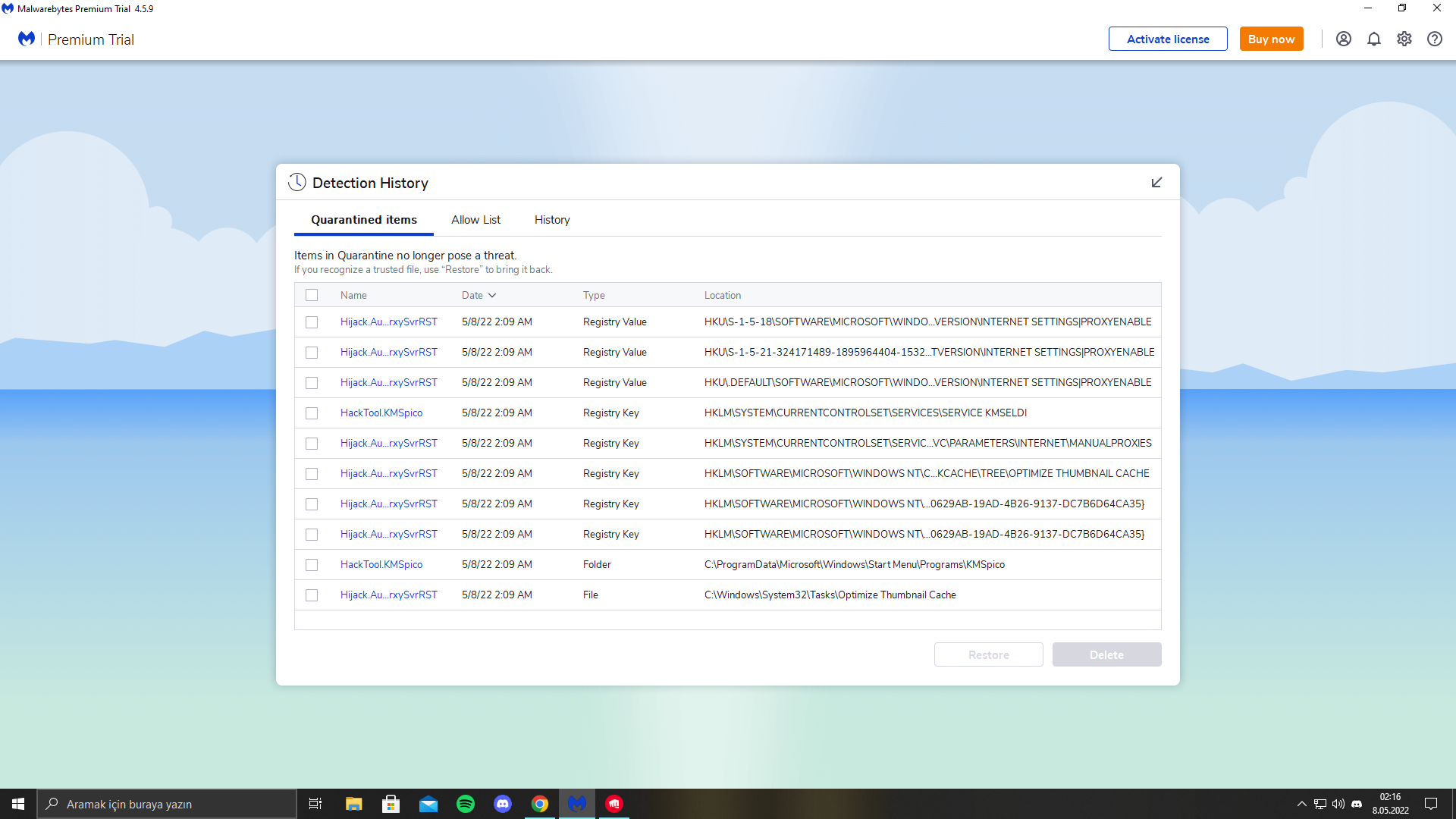Open Task View on taskbar
Image resolution: width=1456 pixels, height=819 pixels.
coord(315,804)
